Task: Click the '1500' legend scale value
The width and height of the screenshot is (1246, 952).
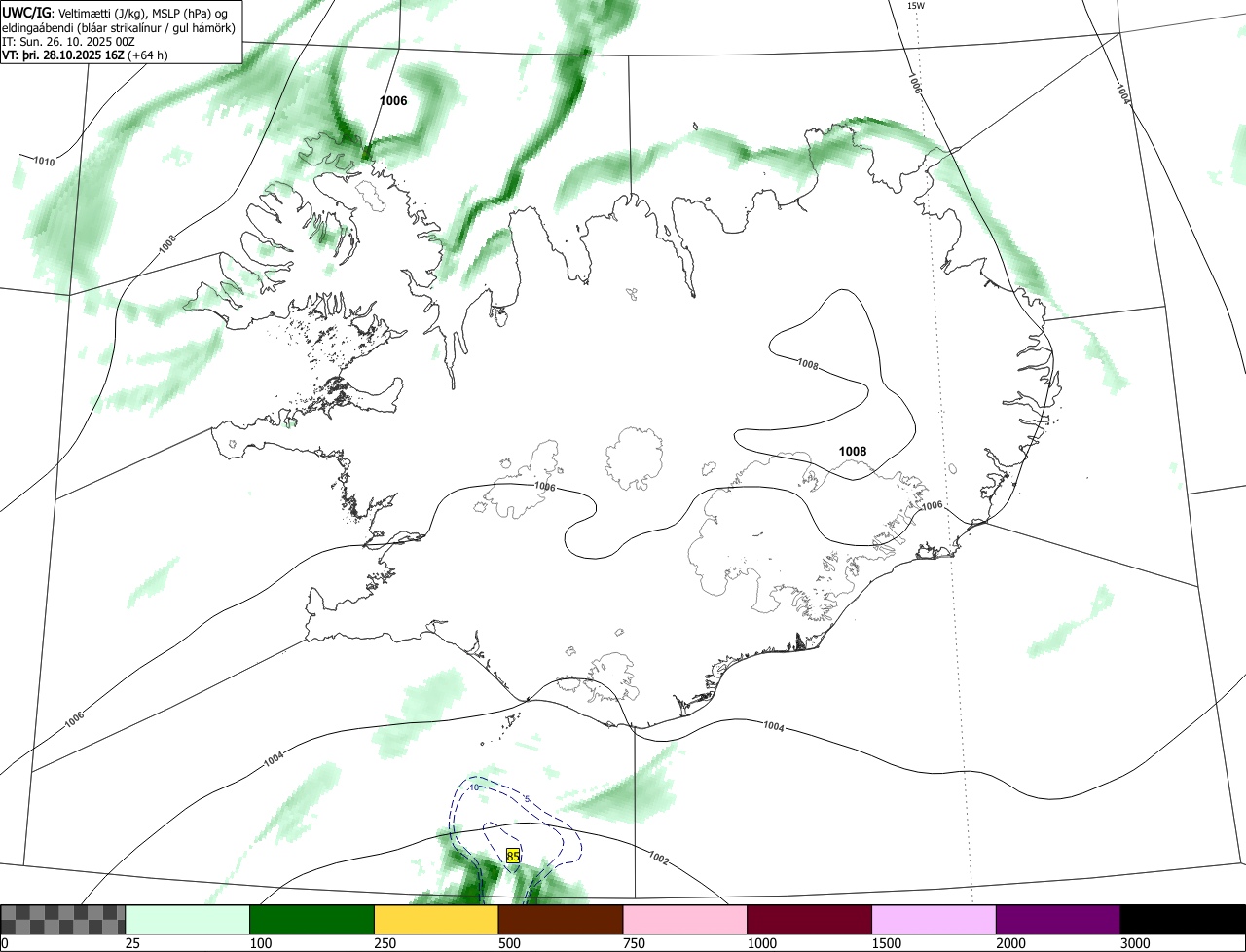Action: point(887,943)
